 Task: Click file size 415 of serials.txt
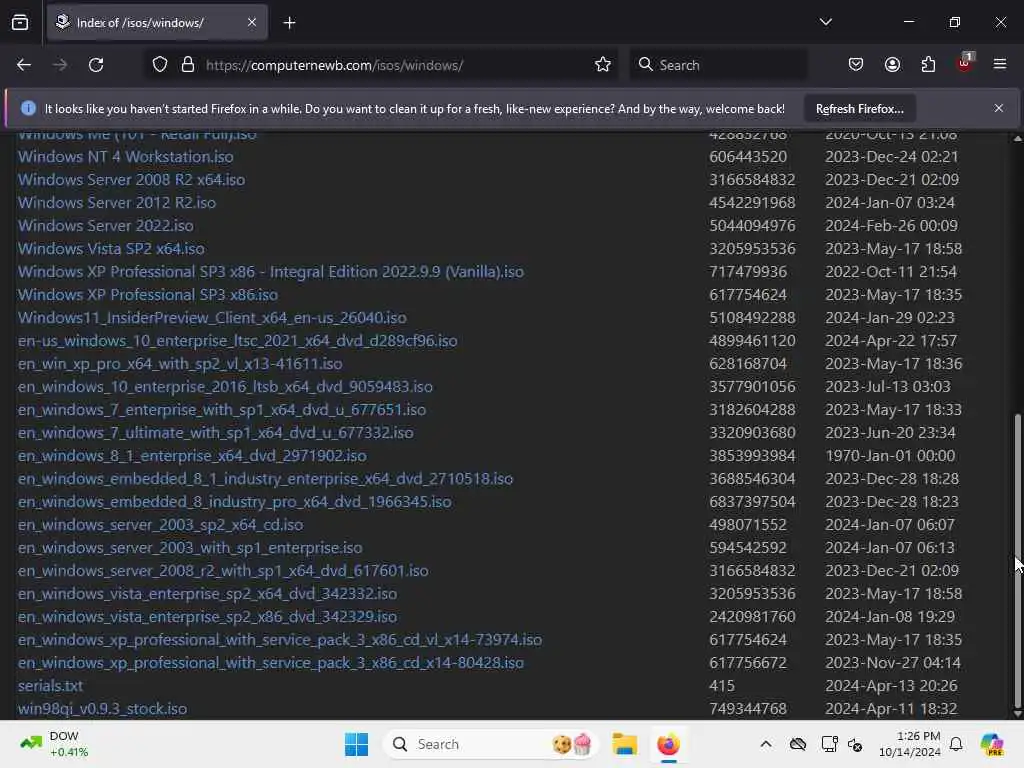click(x=722, y=686)
